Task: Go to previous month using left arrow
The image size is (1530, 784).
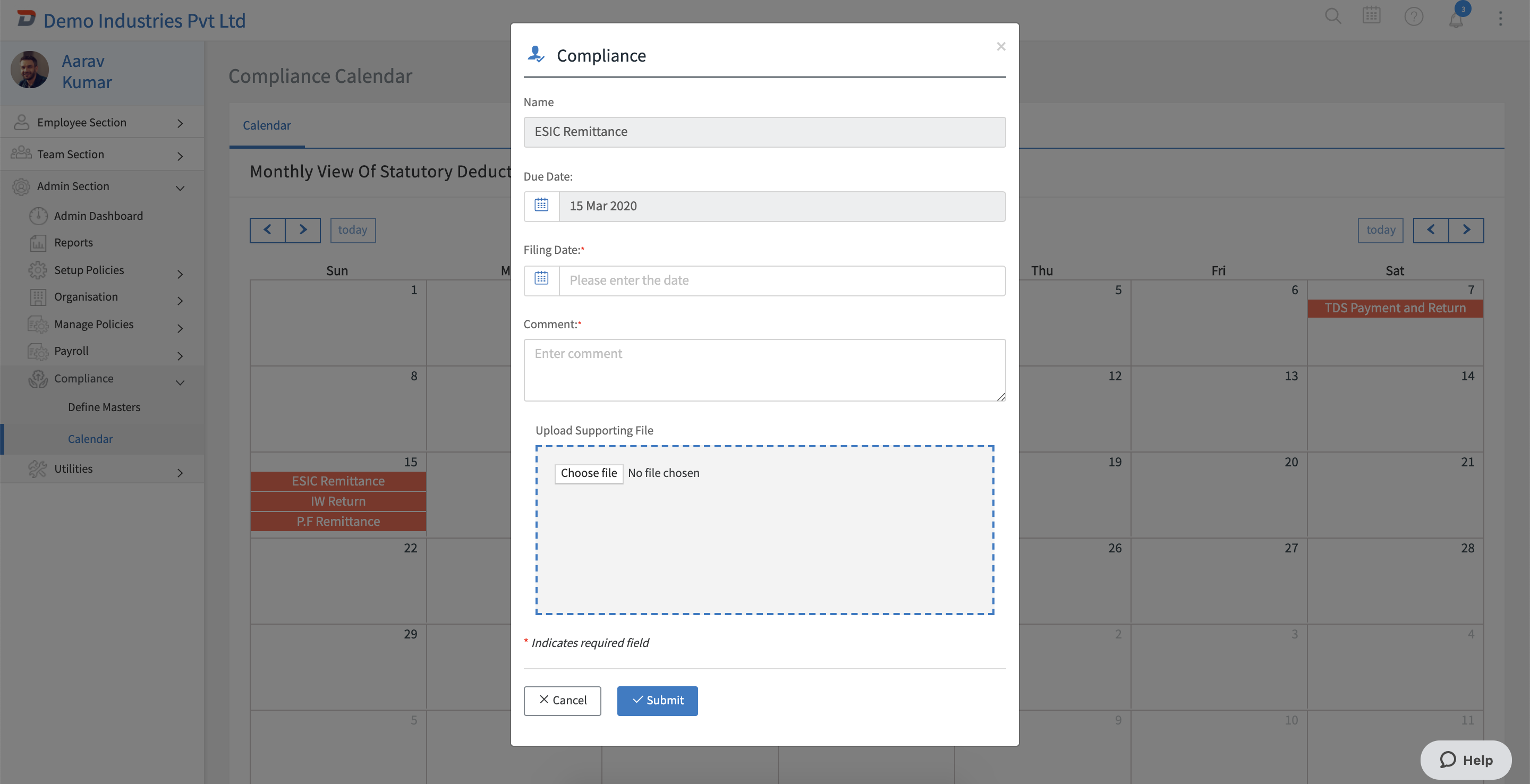Action: click(x=267, y=230)
